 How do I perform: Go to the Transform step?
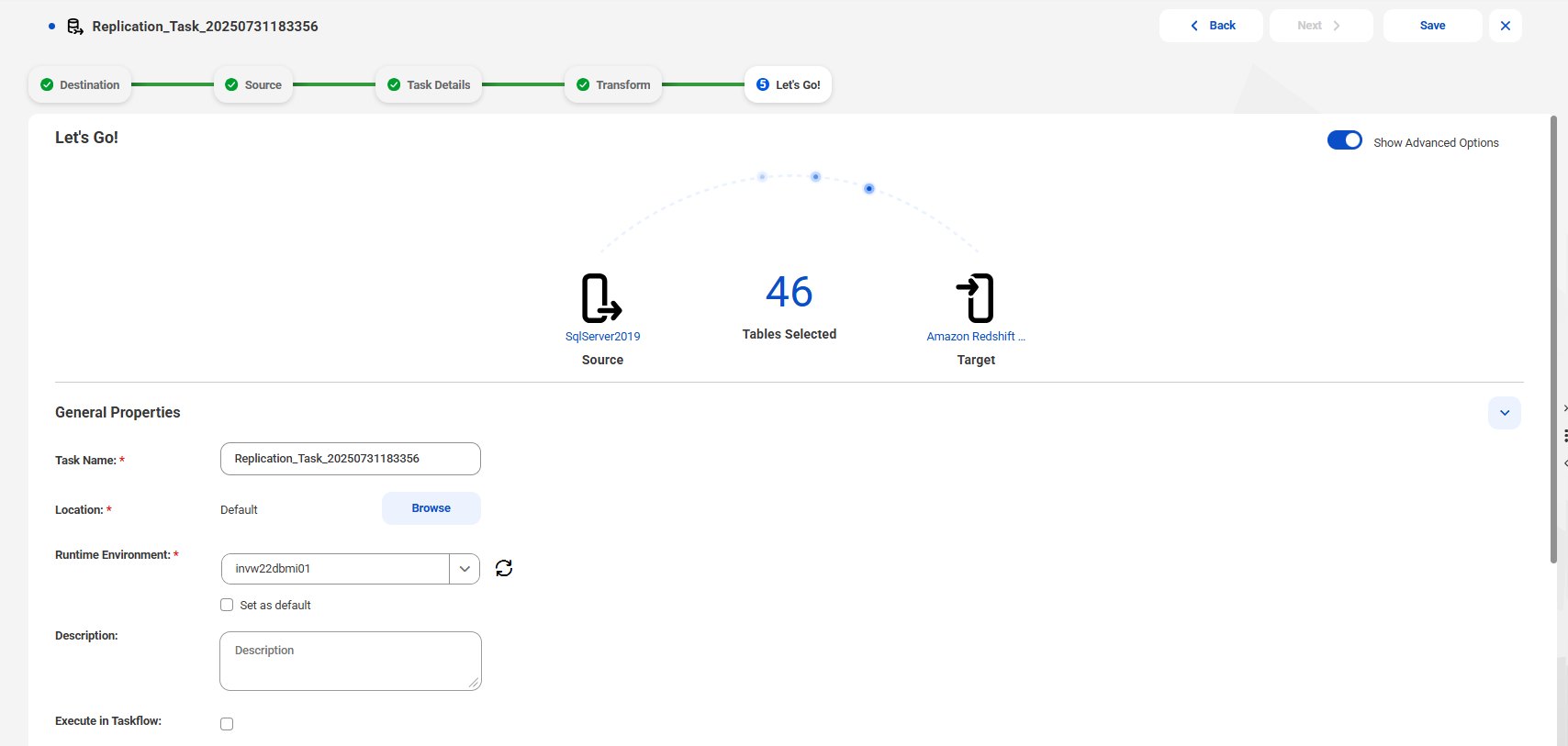pyautogui.click(x=613, y=84)
